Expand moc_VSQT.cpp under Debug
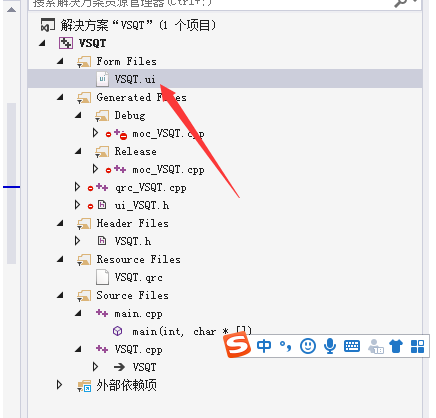The height and width of the screenshot is (418, 436). (x=95, y=133)
